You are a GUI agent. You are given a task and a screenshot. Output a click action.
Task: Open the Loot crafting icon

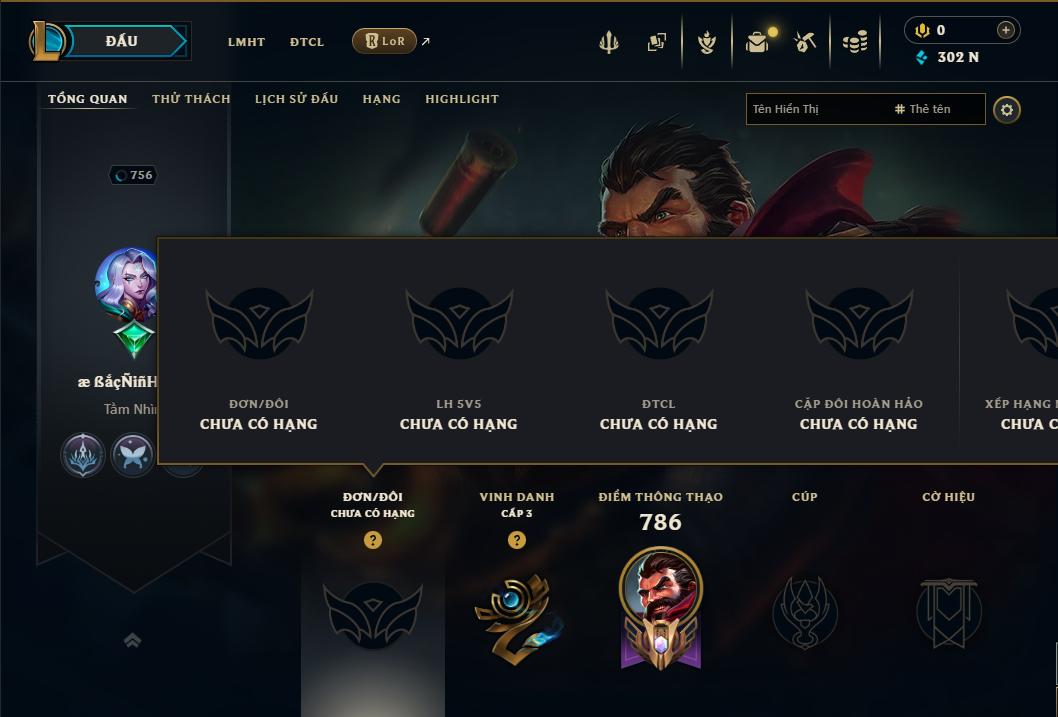click(706, 42)
